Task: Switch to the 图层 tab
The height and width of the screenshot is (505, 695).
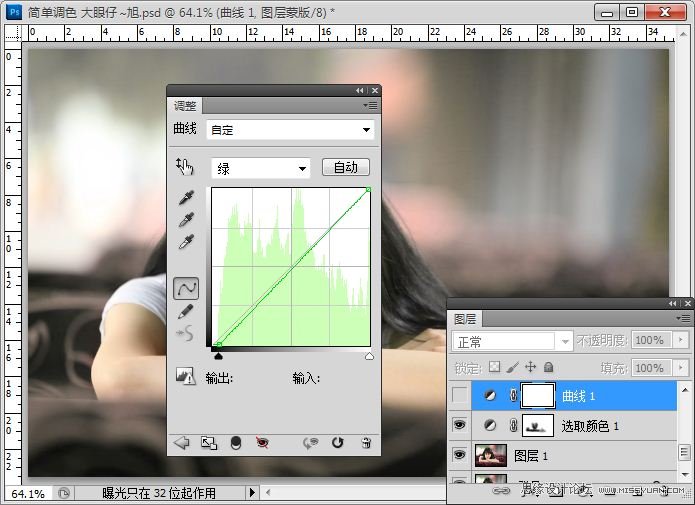Action: tap(465, 319)
